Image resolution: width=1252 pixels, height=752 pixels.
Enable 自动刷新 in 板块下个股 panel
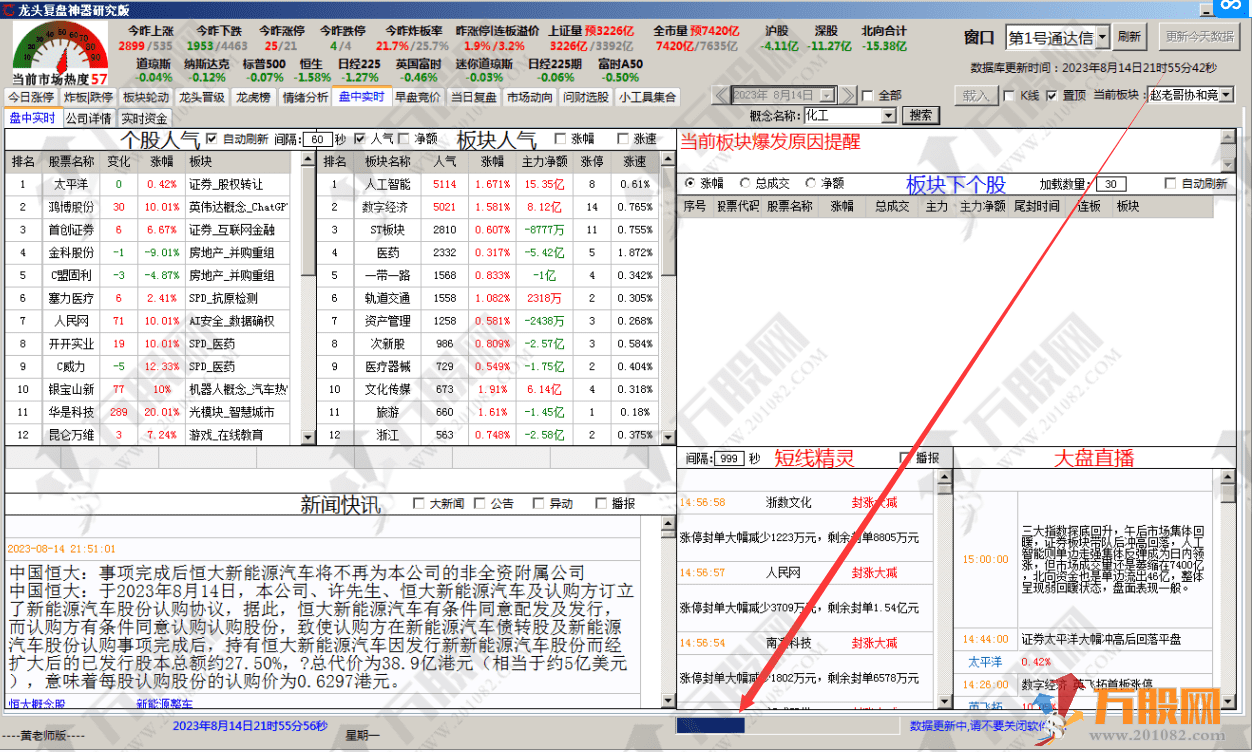pyautogui.click(x=1171, y=184)
